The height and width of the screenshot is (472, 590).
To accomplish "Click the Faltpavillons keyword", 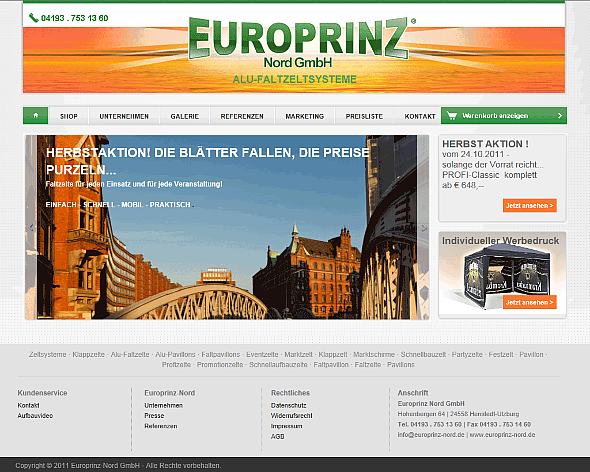I will pyautogui.click(x=220, y=355).
